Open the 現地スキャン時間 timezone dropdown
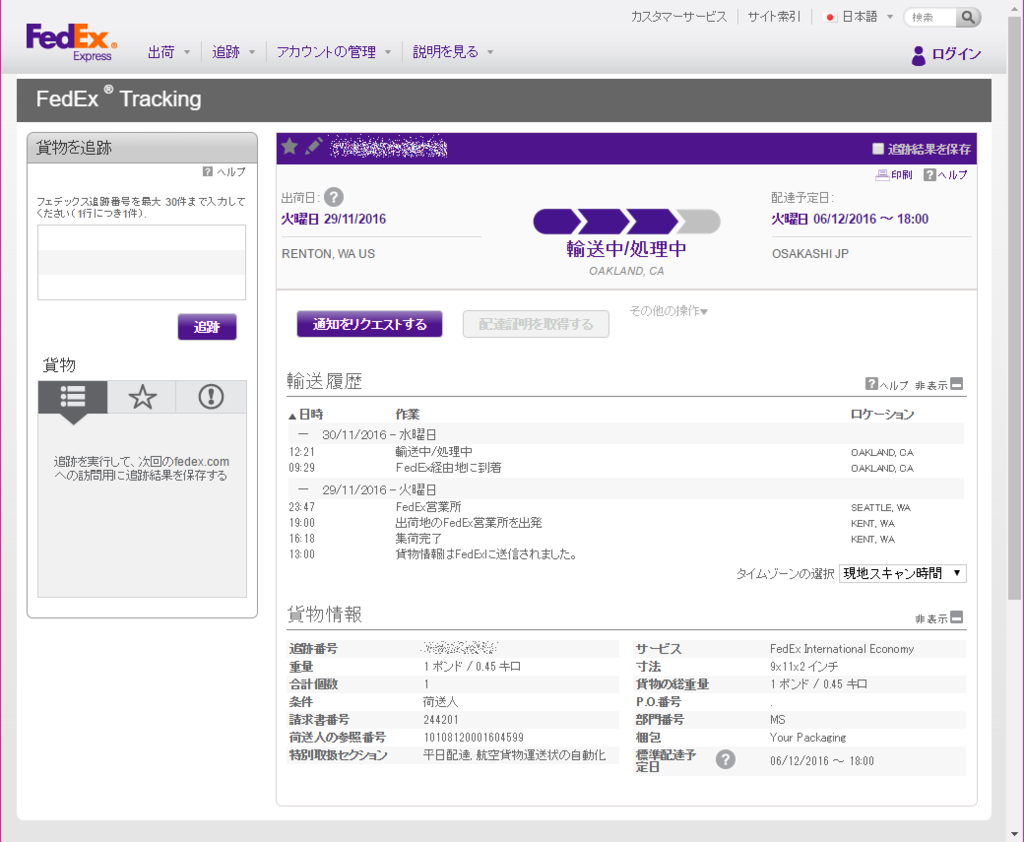The height and width of the screenshot is (842, 1024). [903, 574]
